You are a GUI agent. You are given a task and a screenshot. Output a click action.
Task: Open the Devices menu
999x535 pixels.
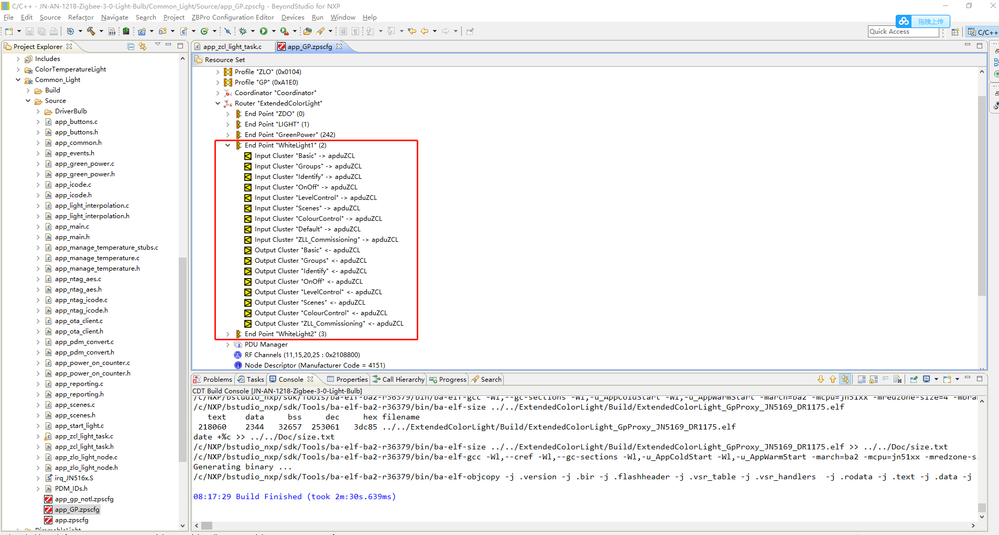(x=292, y=17)
